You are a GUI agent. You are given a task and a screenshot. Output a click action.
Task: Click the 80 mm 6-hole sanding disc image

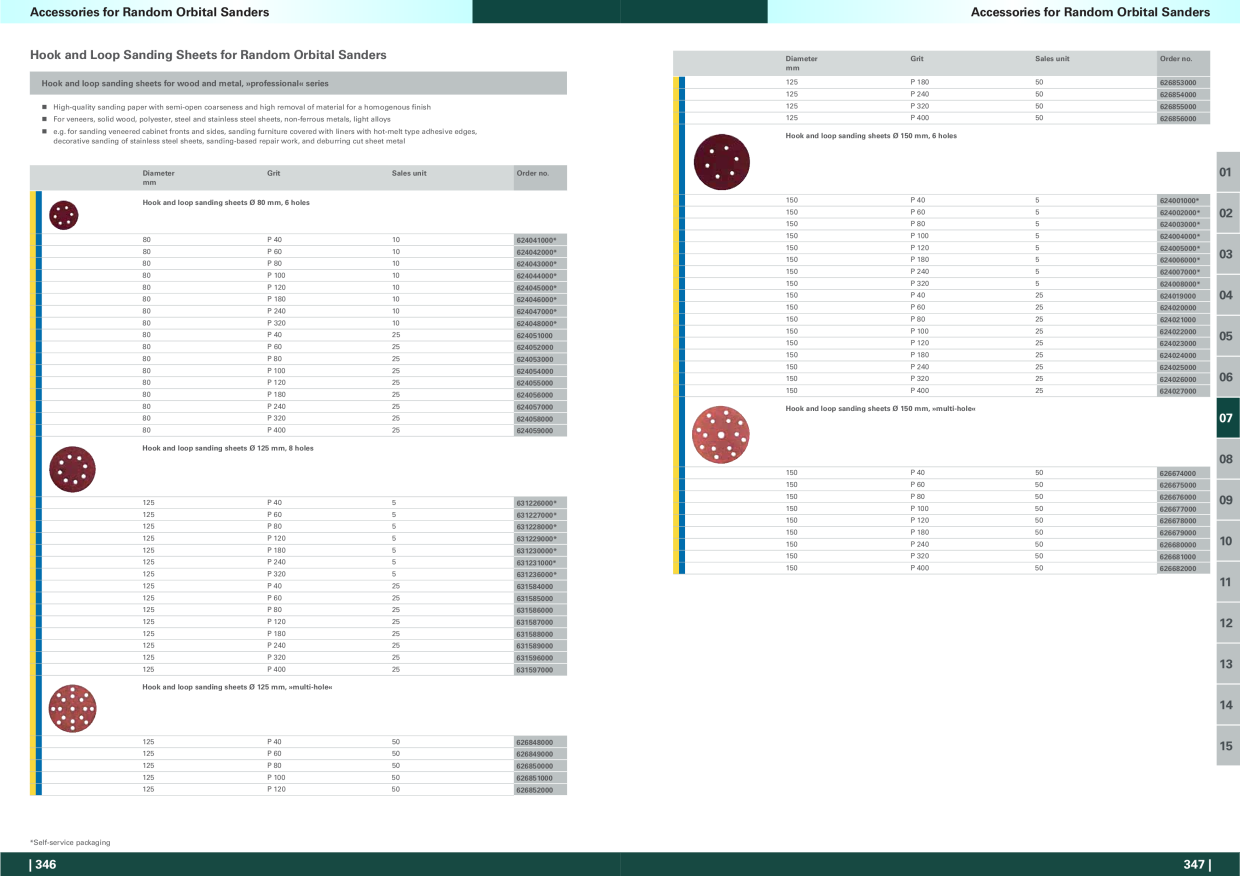[x=63, y=215]
